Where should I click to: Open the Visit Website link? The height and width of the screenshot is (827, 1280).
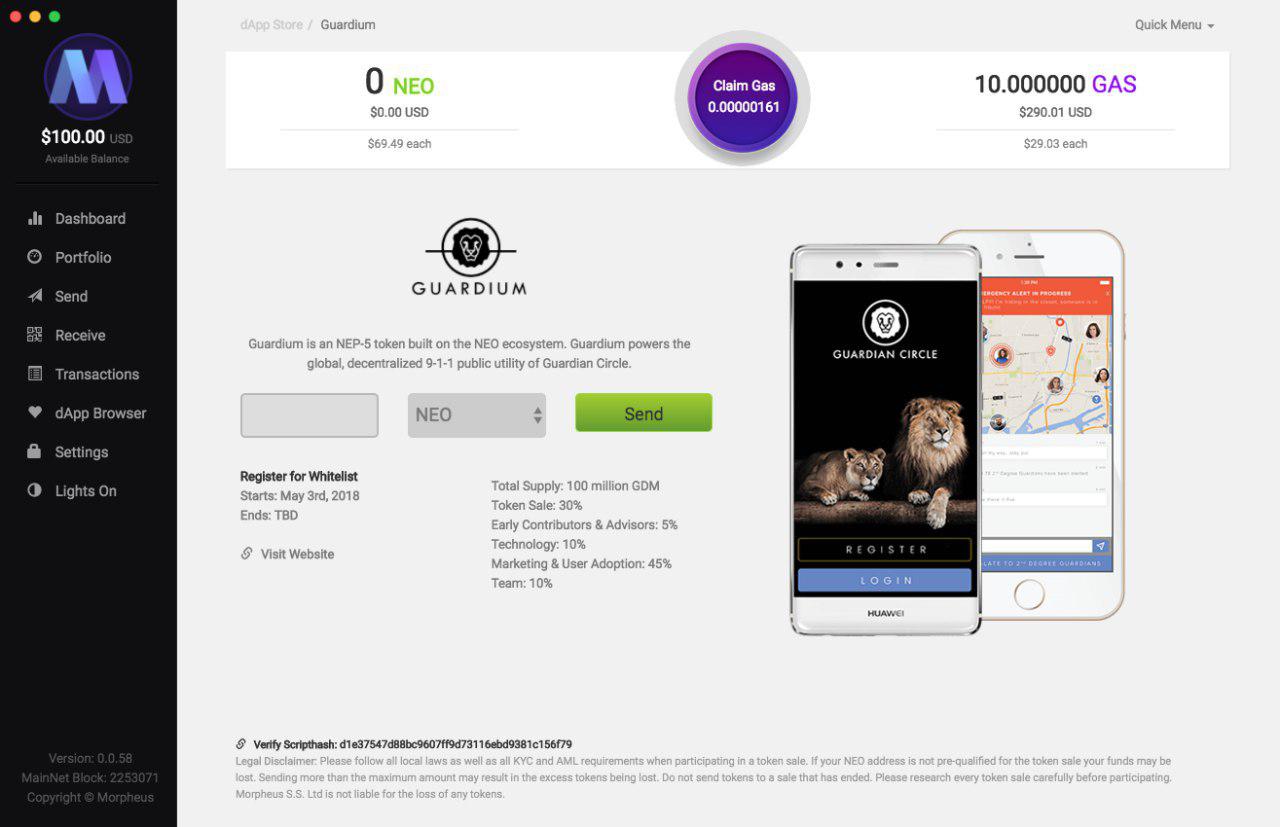287,554
